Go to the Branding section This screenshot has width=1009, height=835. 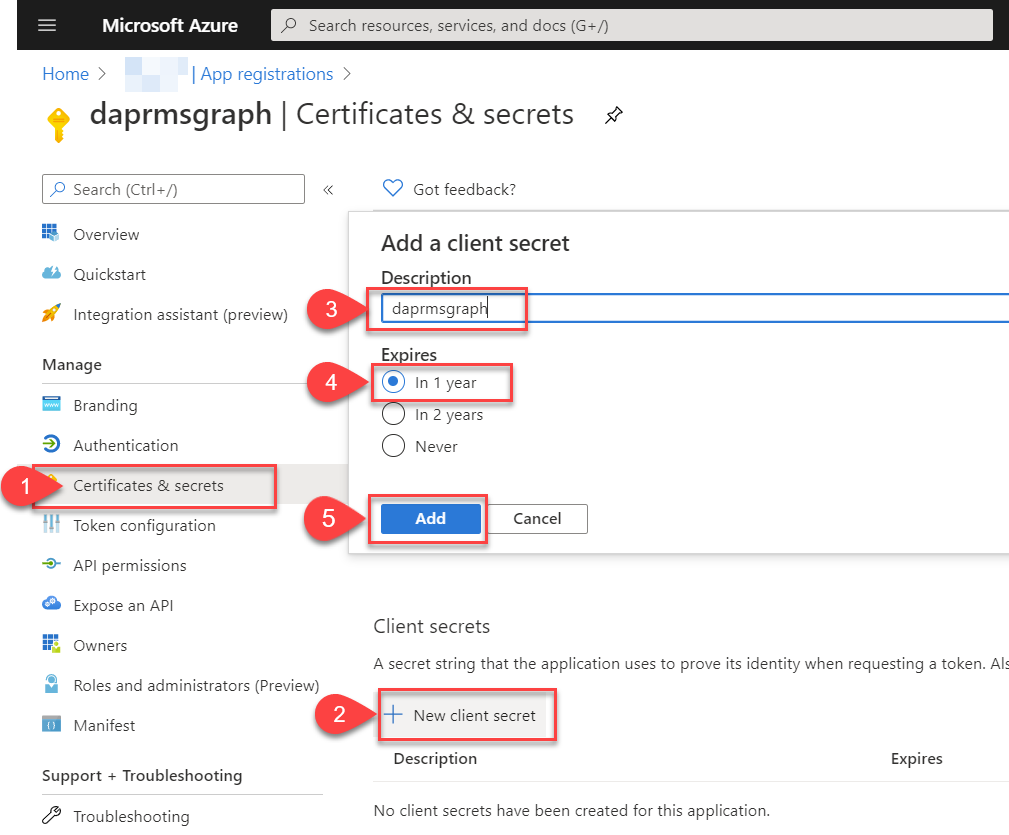[x=106, y=406]
